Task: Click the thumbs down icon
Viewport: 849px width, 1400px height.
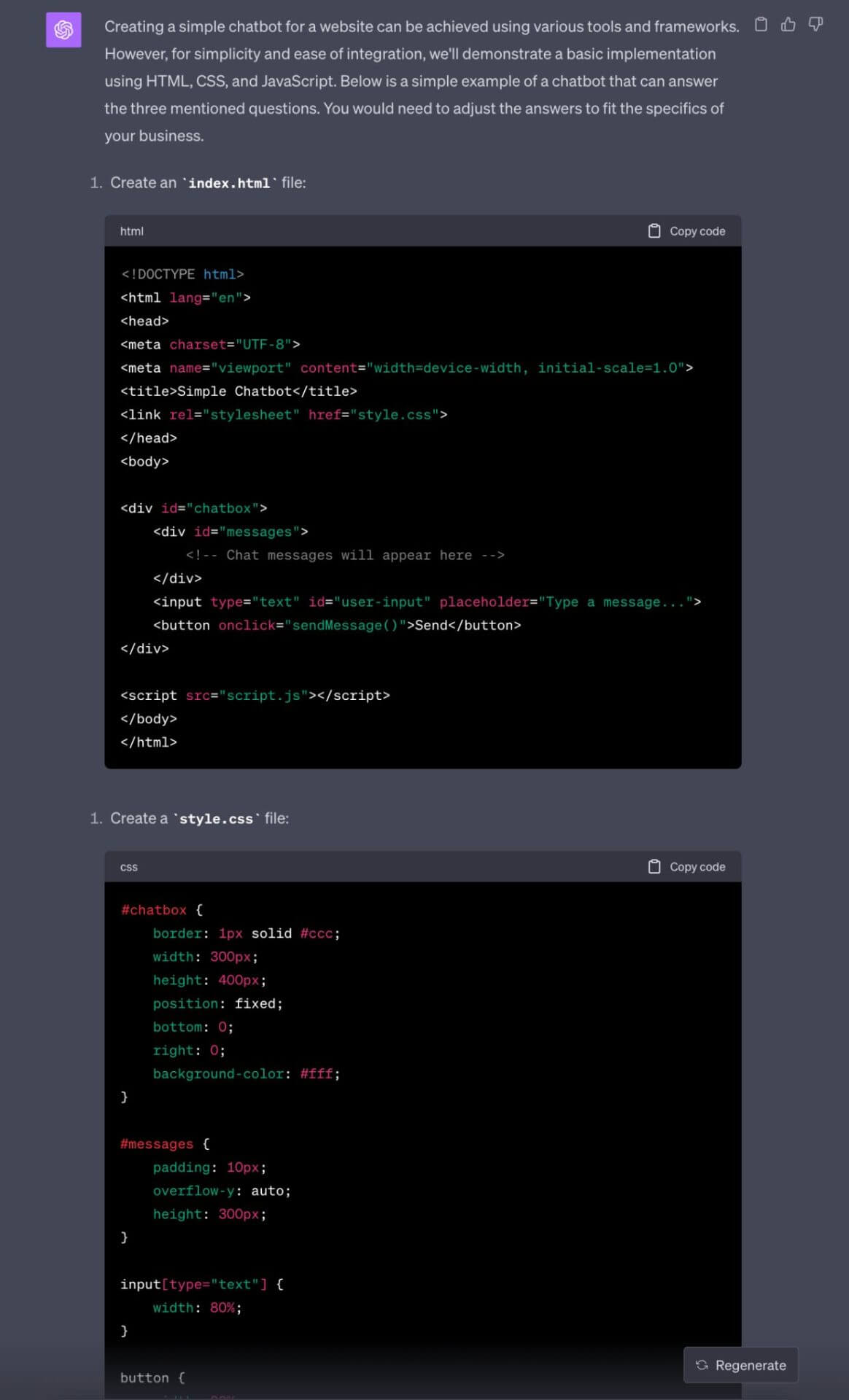Action: pos(815,24)
